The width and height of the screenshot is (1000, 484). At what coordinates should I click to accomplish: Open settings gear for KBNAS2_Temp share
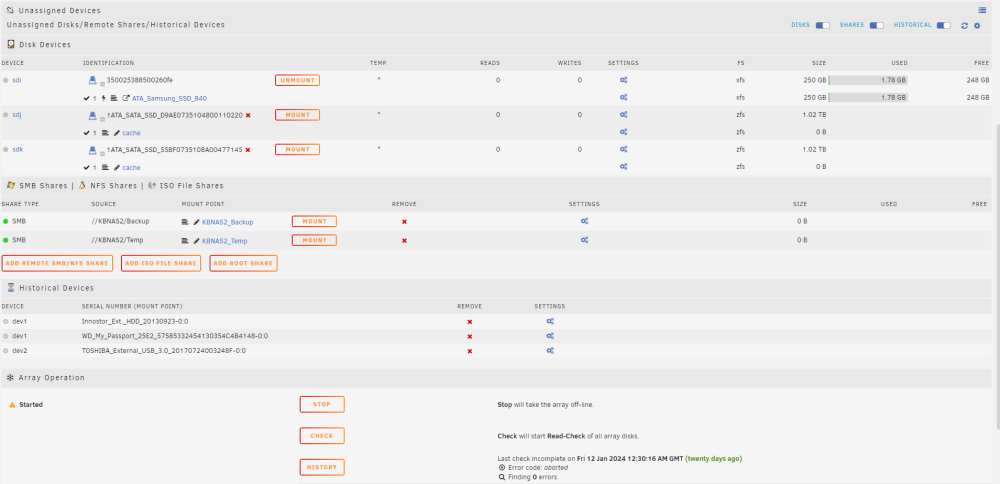[584, 240]
